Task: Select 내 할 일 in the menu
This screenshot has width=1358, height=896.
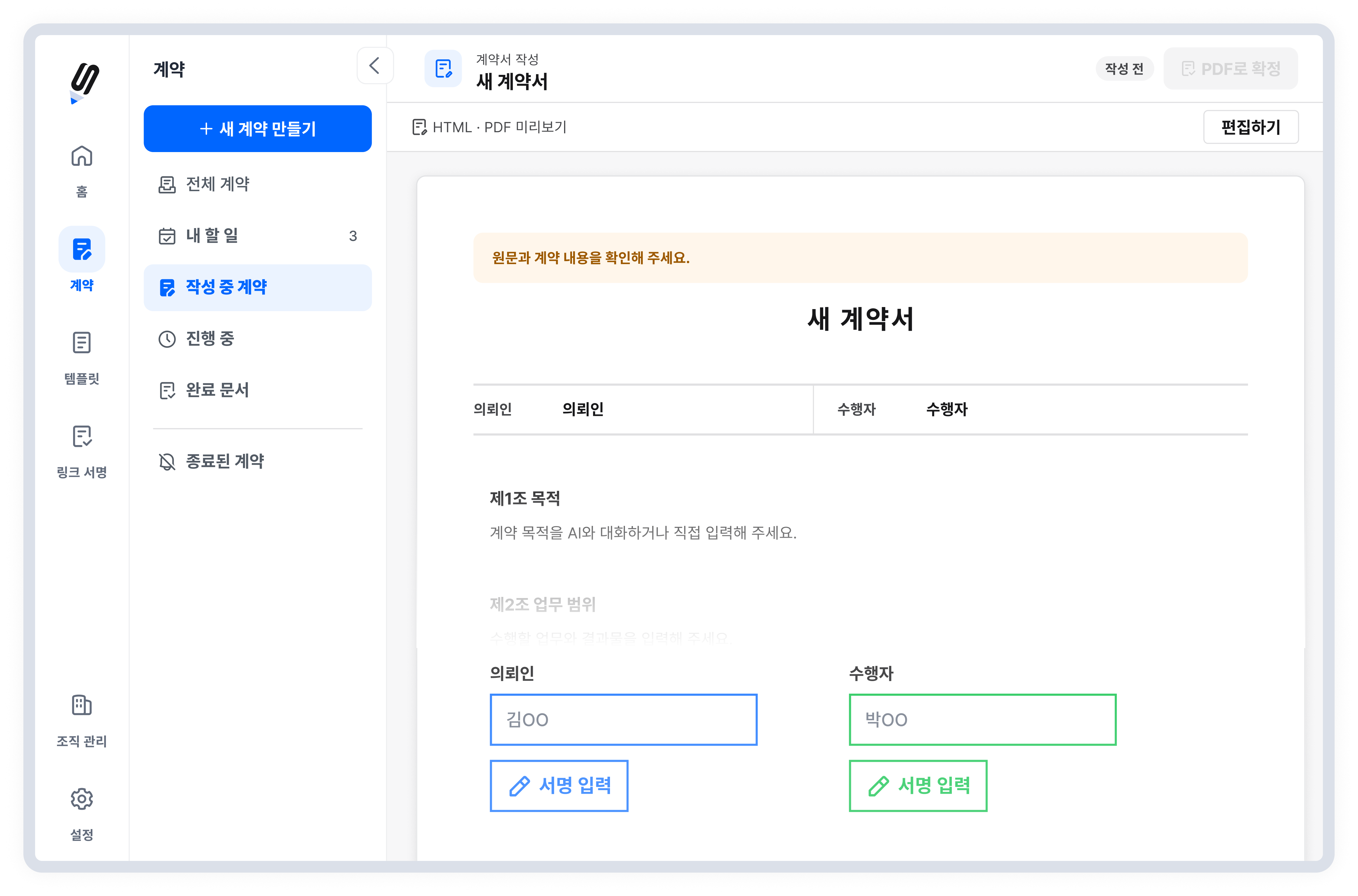Action: 258,235
